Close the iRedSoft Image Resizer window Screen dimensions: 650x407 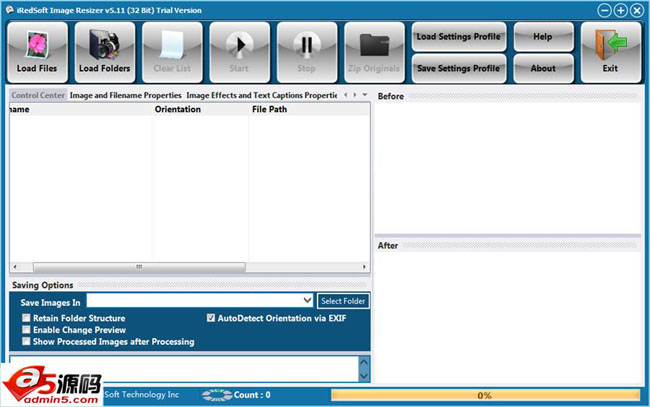(637, 10)
